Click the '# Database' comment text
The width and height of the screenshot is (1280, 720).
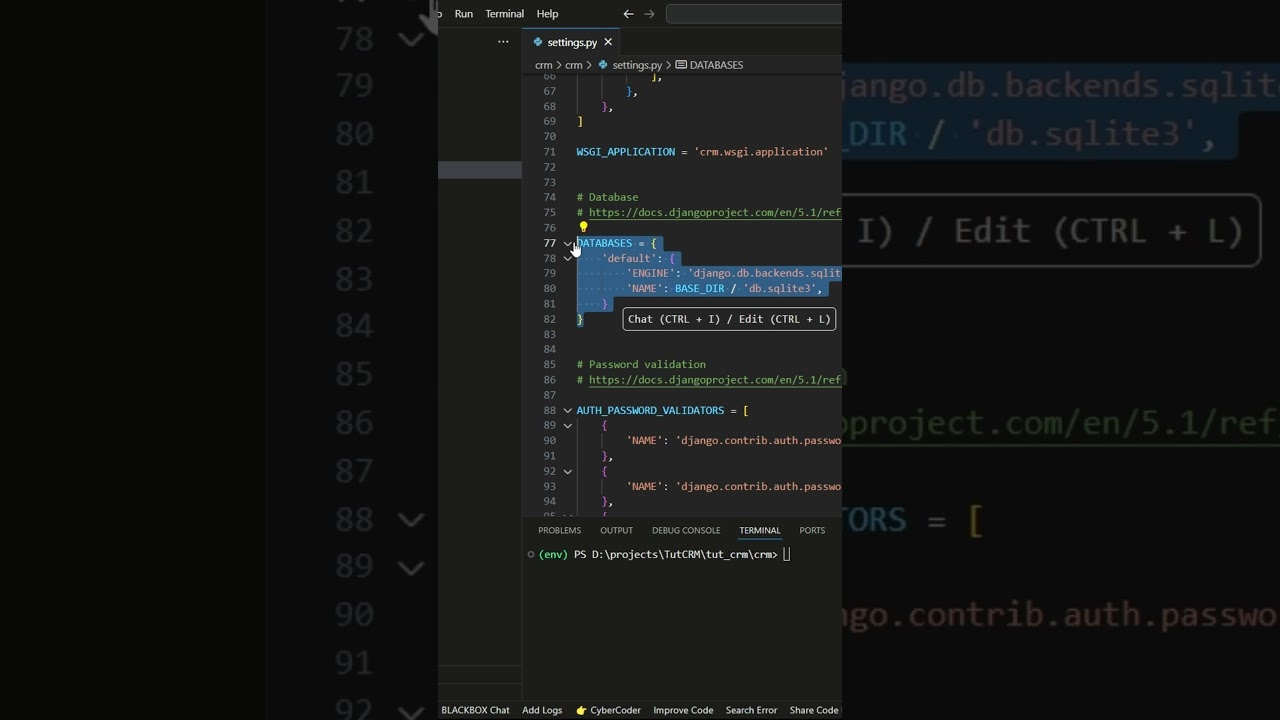(x=607, y=197)
